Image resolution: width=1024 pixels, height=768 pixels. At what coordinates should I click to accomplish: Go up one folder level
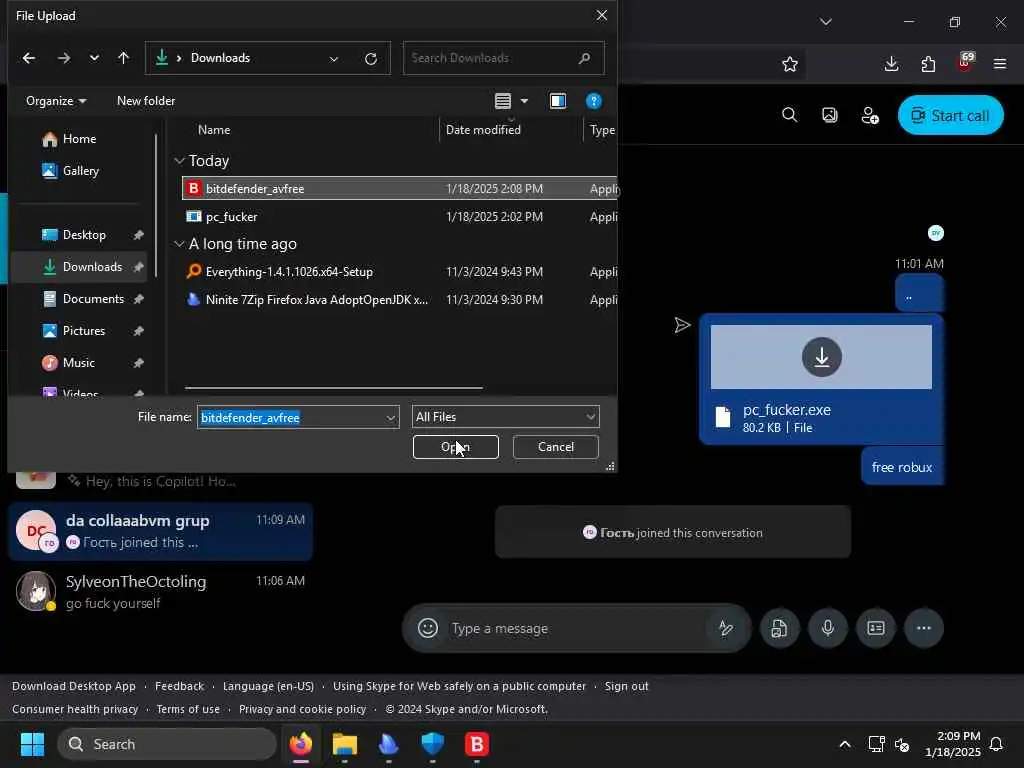[x=123, y=58]
